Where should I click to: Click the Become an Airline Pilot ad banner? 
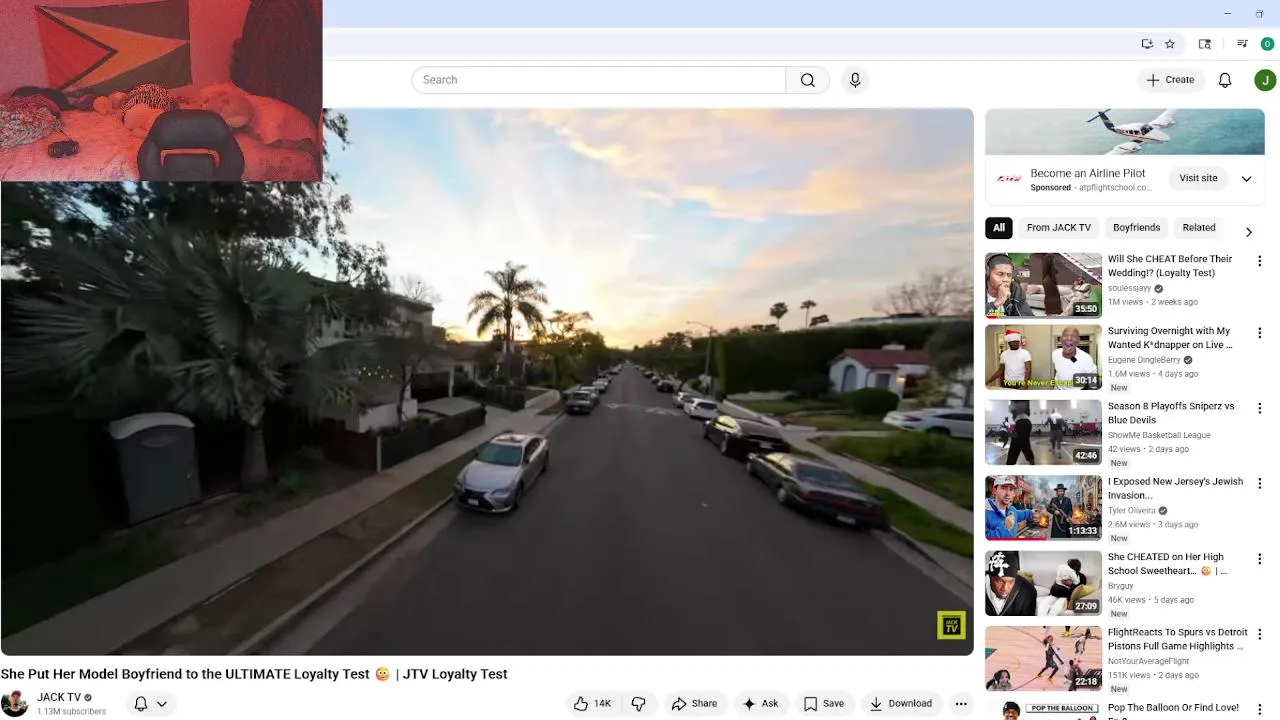tap(1125, 132)
